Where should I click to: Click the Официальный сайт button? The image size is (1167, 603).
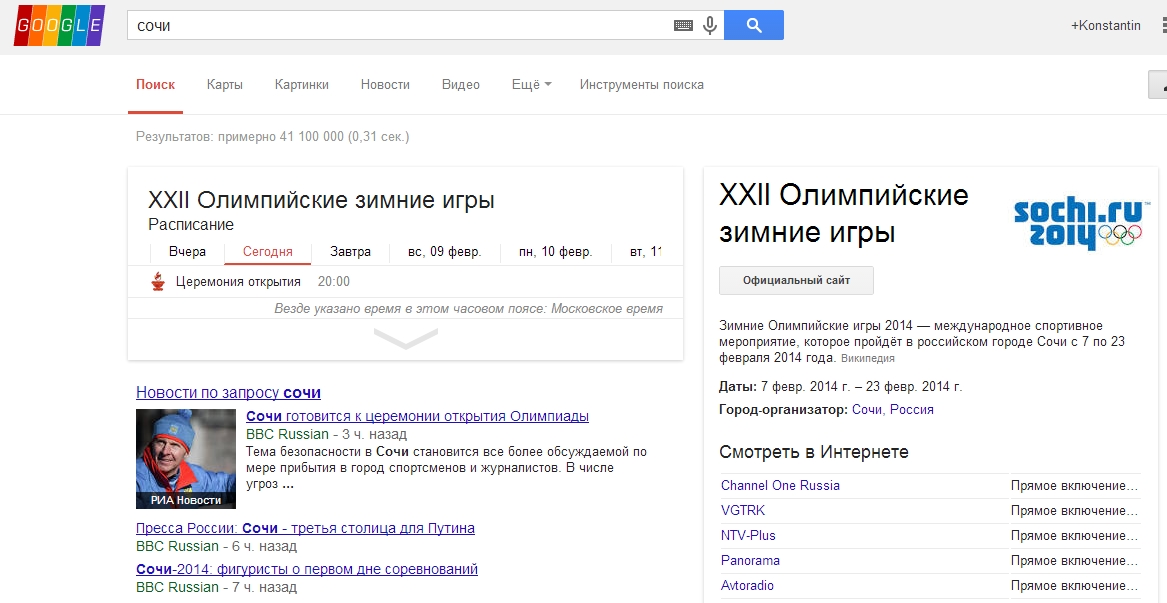pyautogui.click(x=796, y=281)
